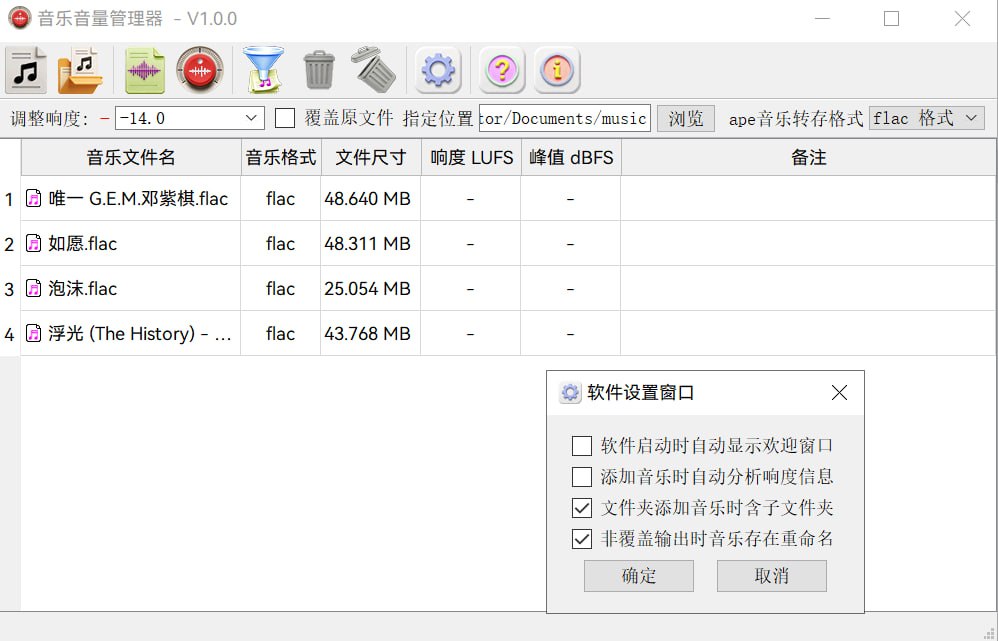Select row number 2 header
The width and height of the screenshot is (998, 641).
[10, 244]
